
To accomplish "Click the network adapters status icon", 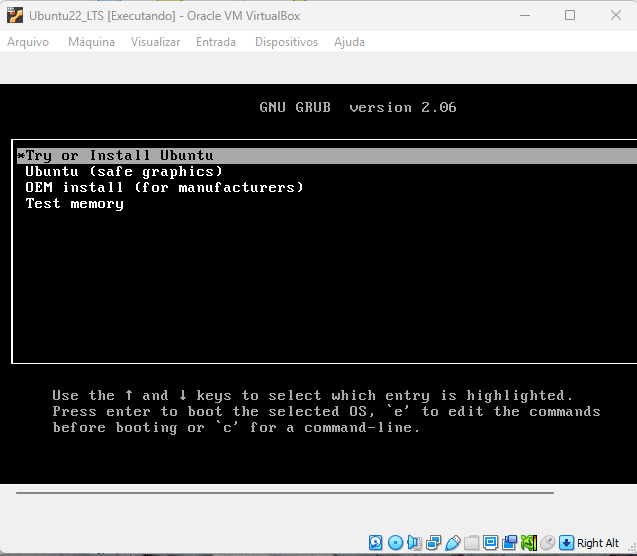I will [x=433, y=543].
